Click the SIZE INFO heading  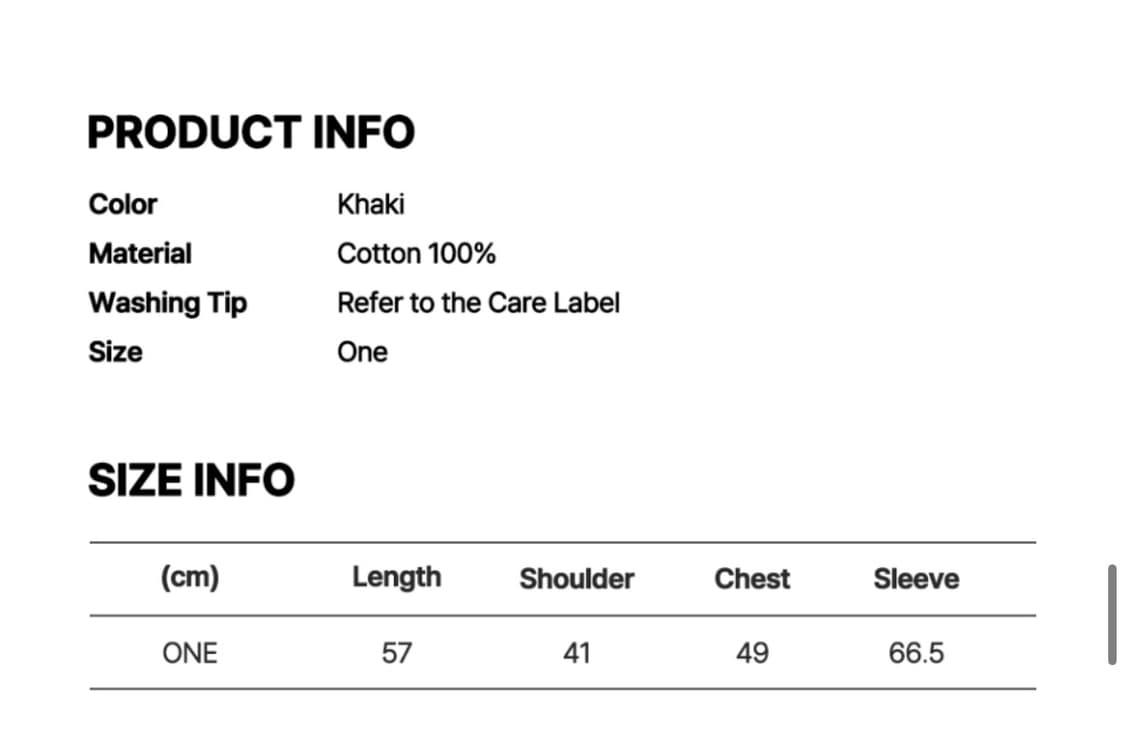pyautogui.click(x=191, y=480)
